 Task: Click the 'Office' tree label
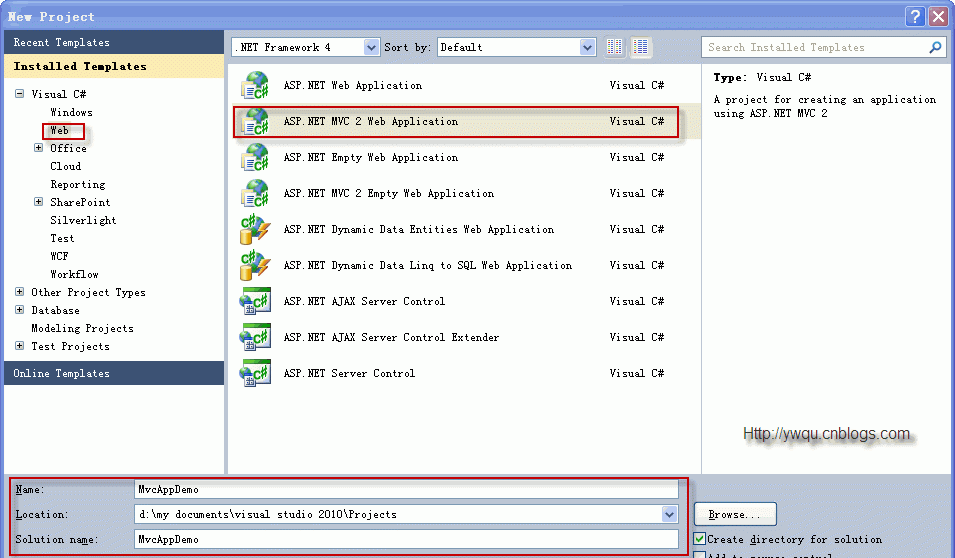click(68, 148)
